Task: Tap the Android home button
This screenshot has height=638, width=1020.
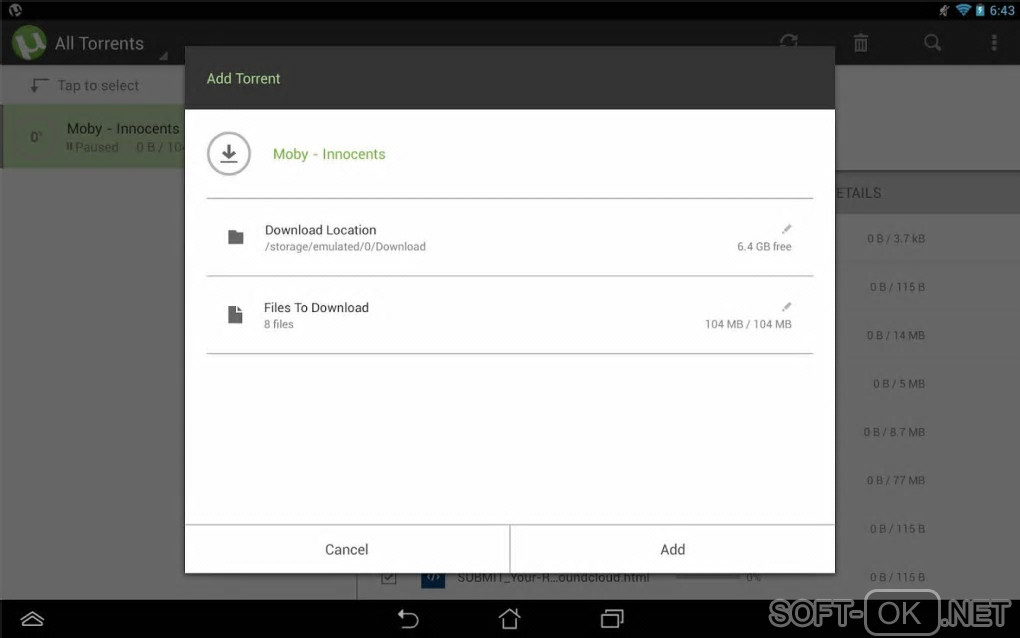Action: pyautogui.click(x=509, y=618)
